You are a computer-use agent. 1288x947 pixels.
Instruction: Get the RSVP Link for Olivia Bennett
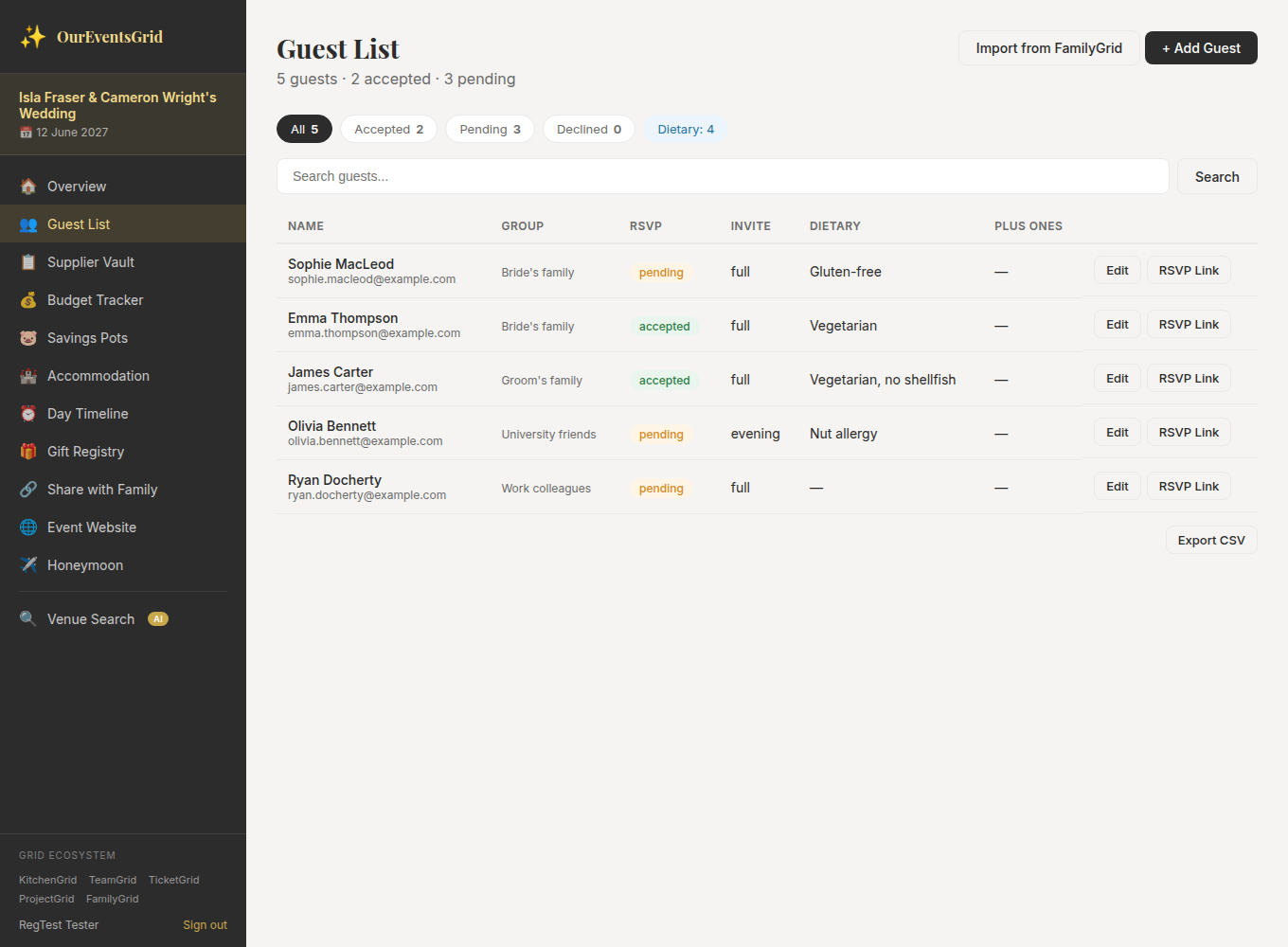click(1189, 433)
